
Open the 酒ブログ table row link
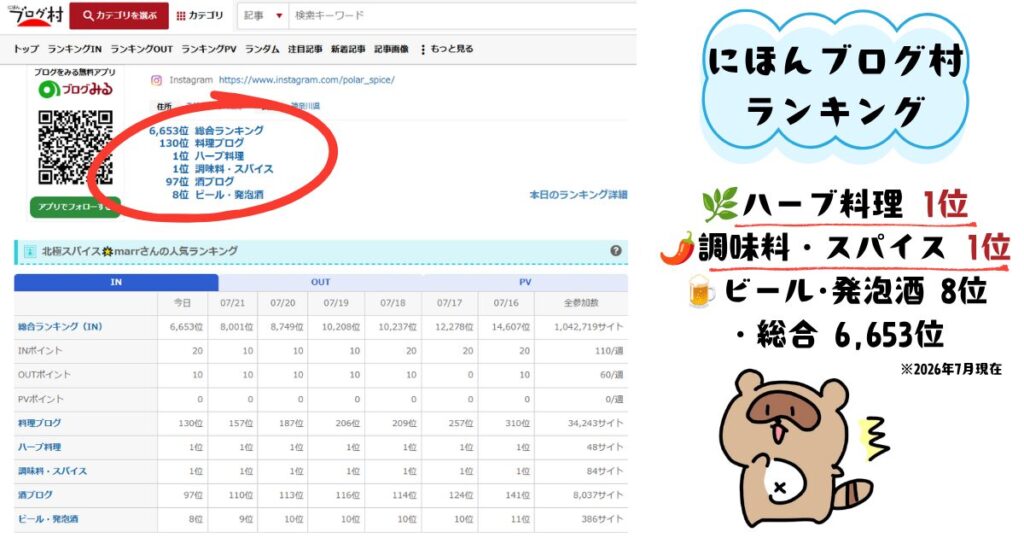click(35, 495)
